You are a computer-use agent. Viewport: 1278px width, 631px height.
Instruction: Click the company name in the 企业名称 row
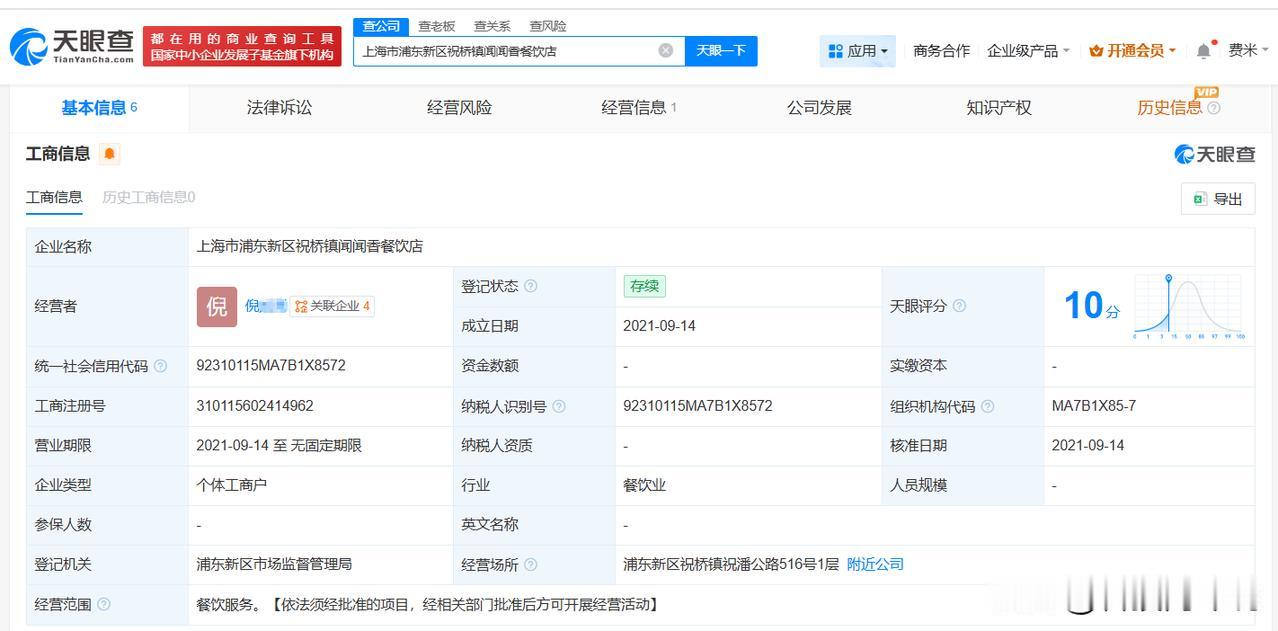point(310,246)
